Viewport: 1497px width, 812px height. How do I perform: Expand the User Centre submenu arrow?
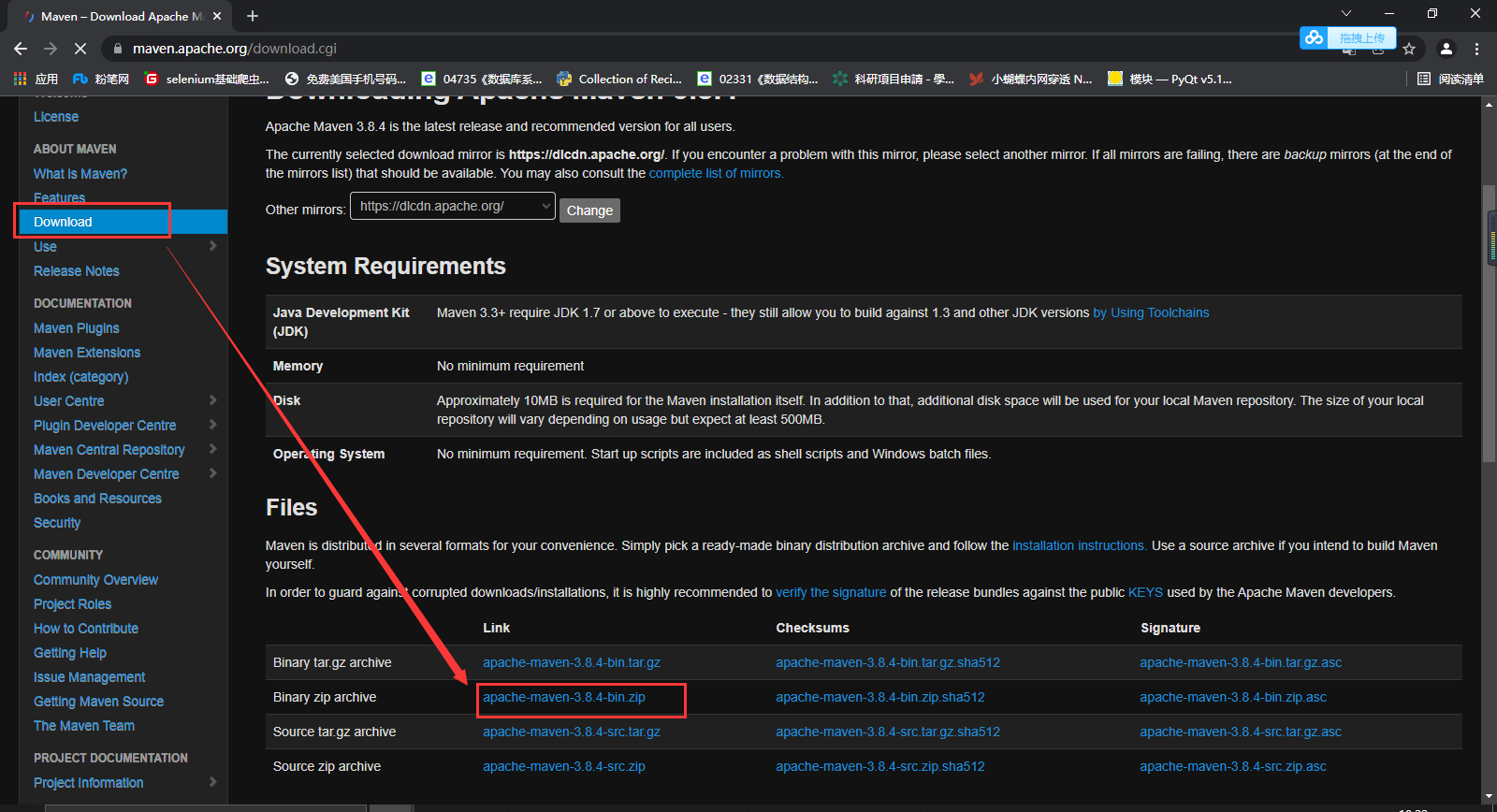(x=213, y=400)
